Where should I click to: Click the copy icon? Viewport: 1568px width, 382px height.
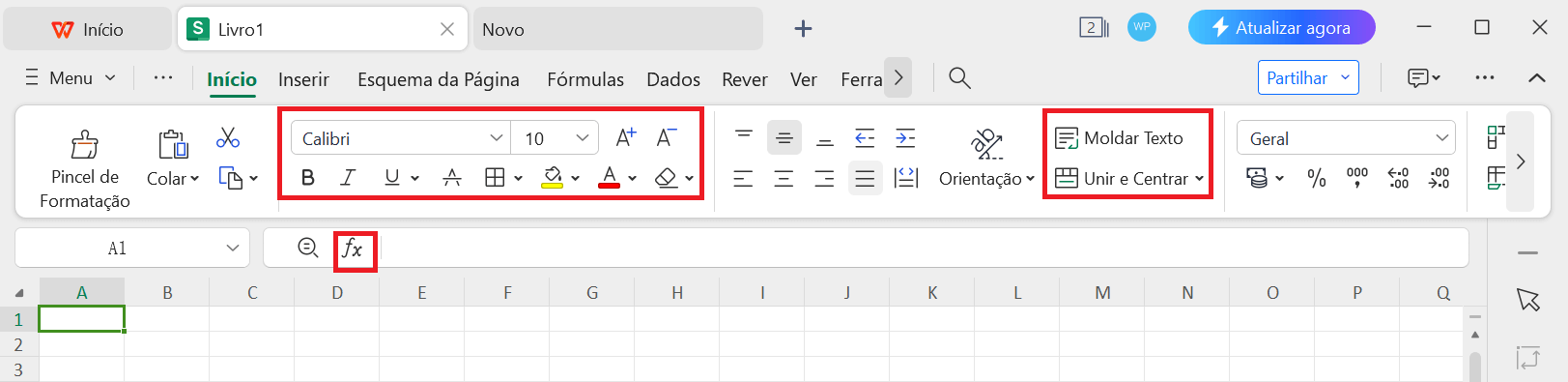click(230, 178)
